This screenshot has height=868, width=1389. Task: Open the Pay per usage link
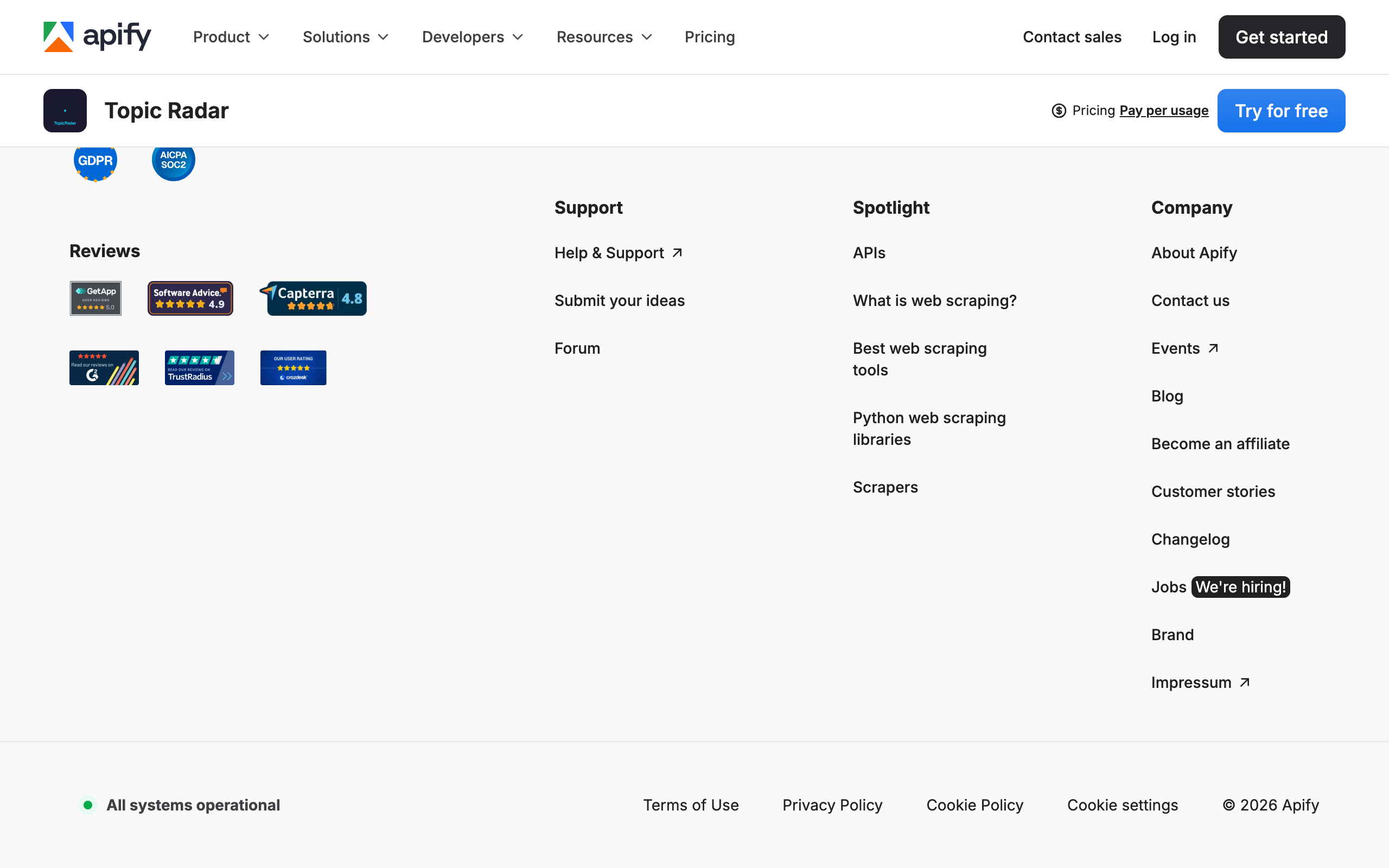point(1163,110)
